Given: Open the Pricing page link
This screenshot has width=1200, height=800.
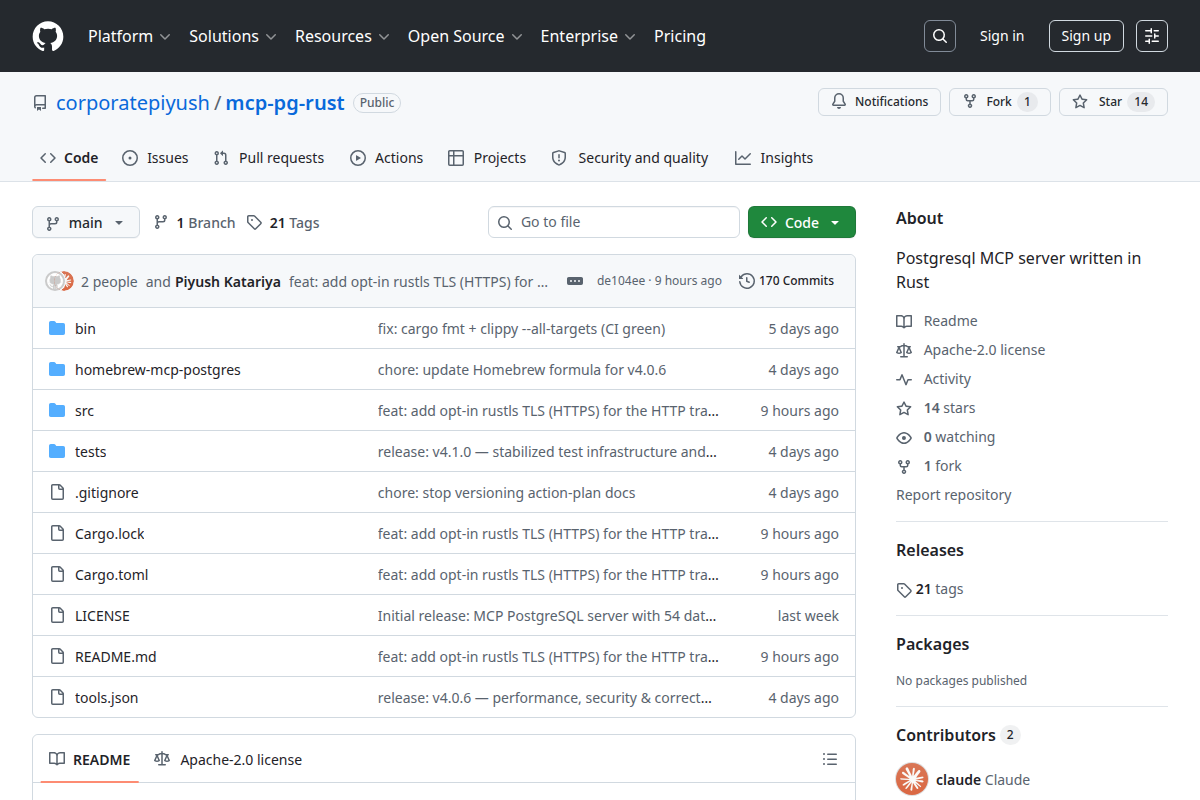Looking at the screenshot, I should [680, 36].
